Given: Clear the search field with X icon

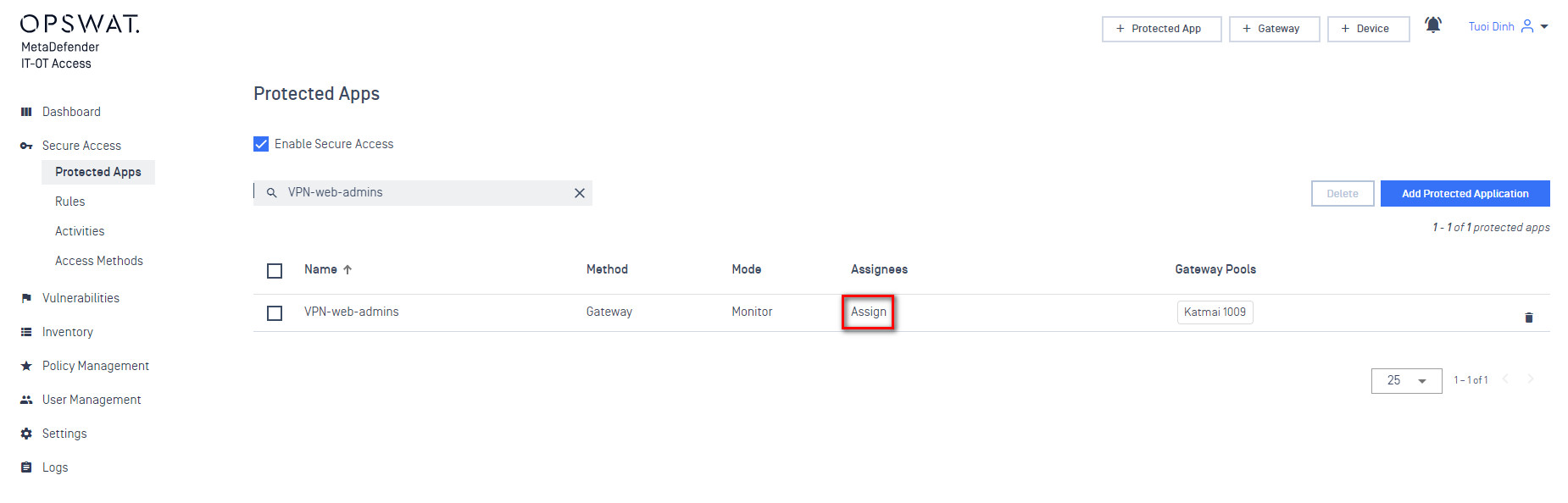Looking at the screenshot, I should [580, 193].
